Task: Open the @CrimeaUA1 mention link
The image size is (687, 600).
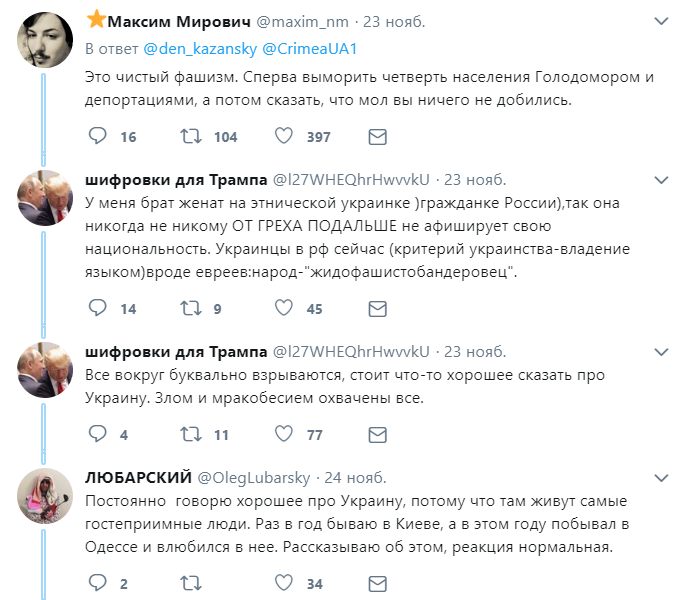Action: 296,47
